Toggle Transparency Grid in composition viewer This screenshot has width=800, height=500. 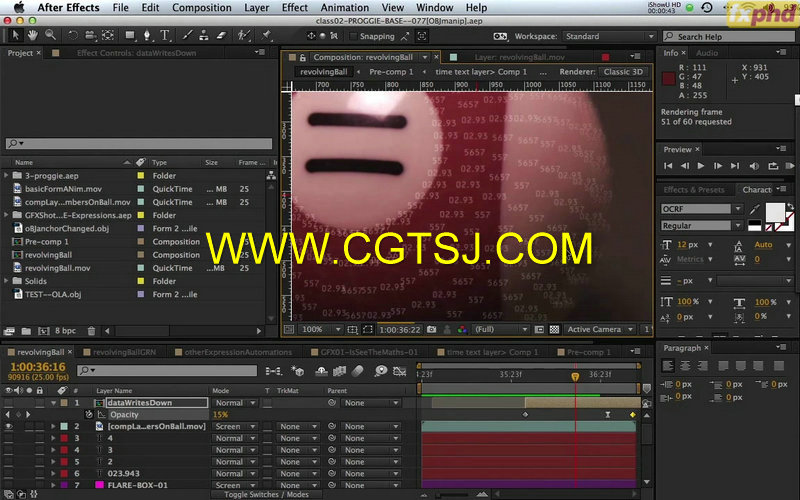click(555, 330)
